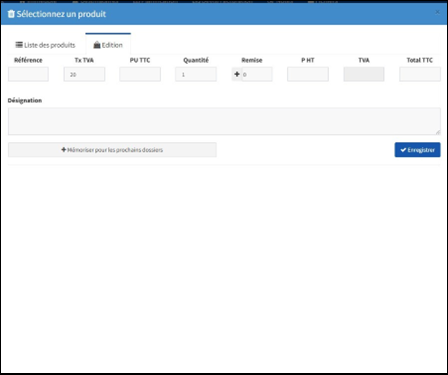Save with the Enregistrer button
The width and height of the screenshot is (448, 375).
(x=417, y=150)
